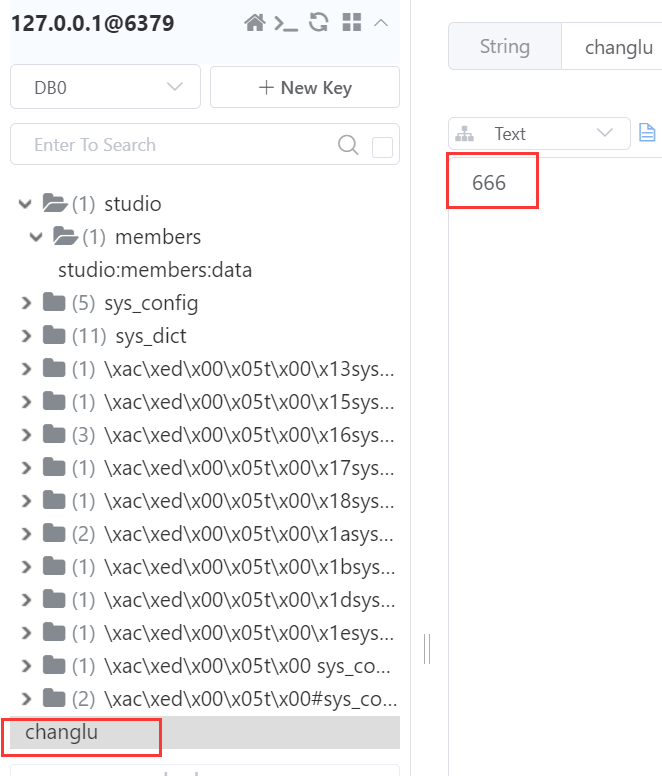Collapse the 127.0.0.1@6379 connection panel
The height and width of the screenshot is (776, 662).
click(381, 23)
